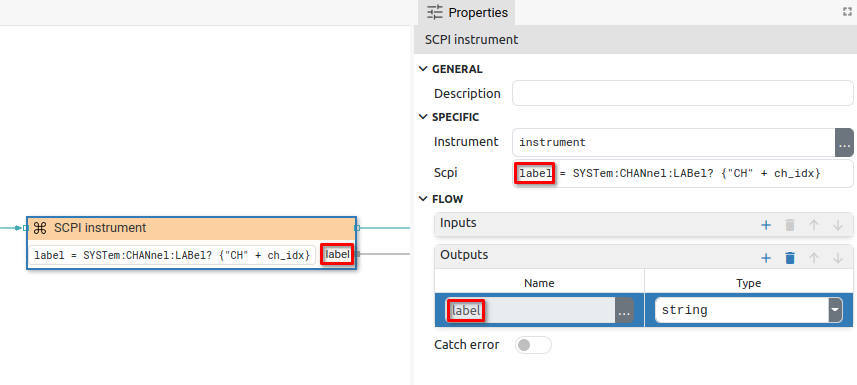
Task: Click the SCPI command icon on node
Action: [40, 228]
